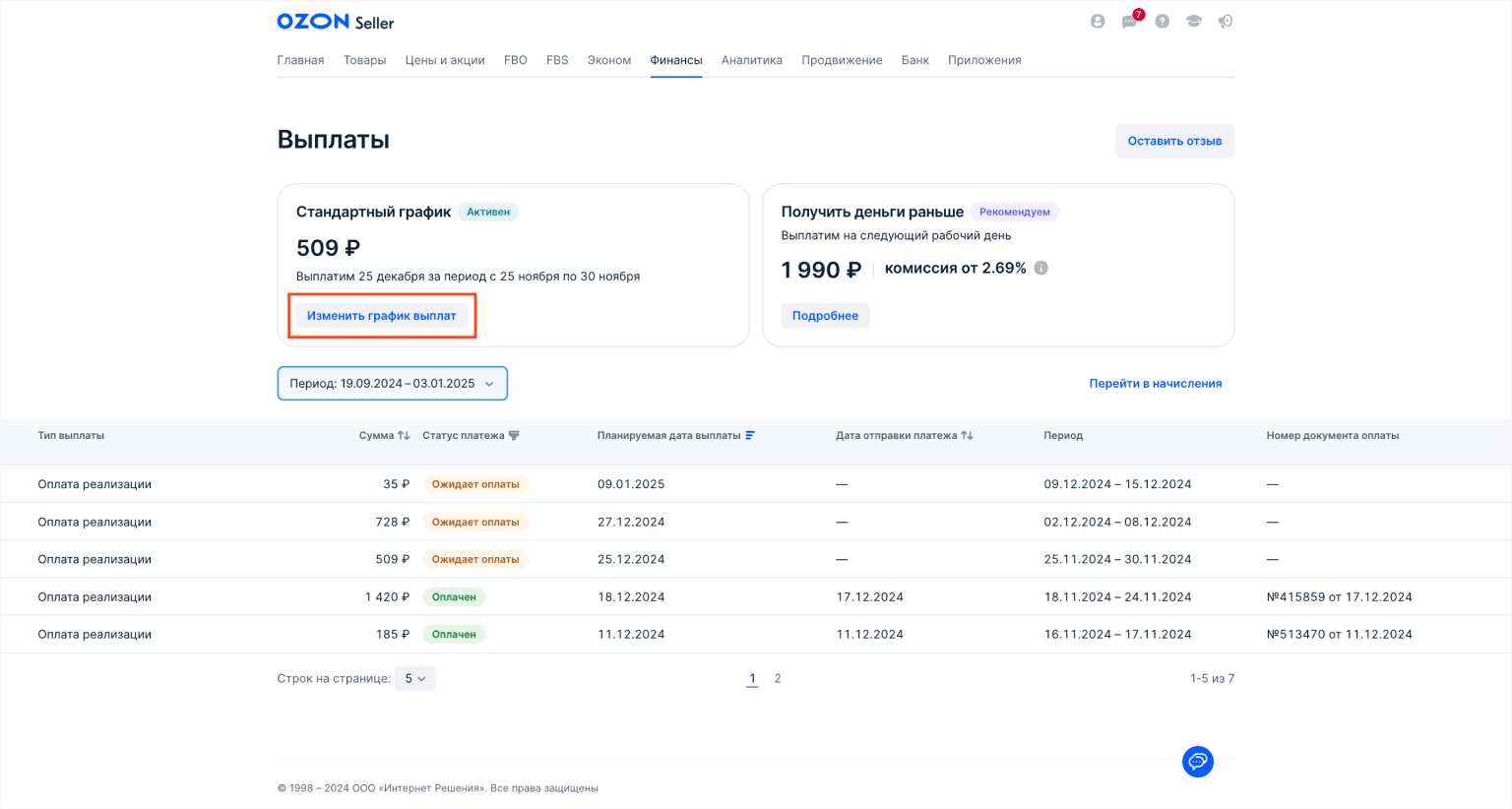Click the Рекомендуем badge
Image resolution: width=1512 pixels, height=809 pixels.
coord(1015,212)
